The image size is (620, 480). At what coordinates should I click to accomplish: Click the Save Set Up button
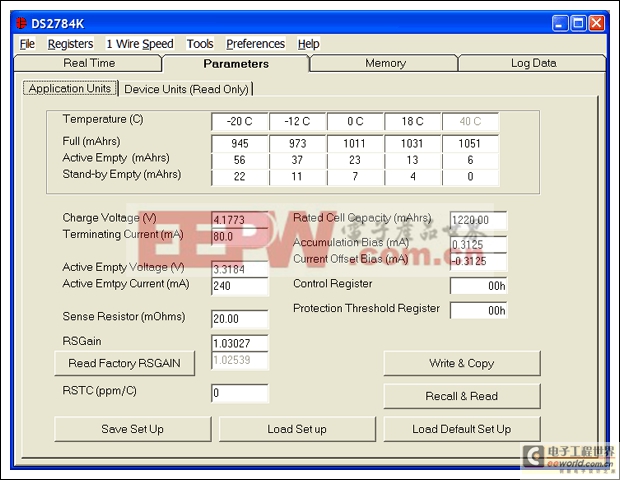(132, 429)
